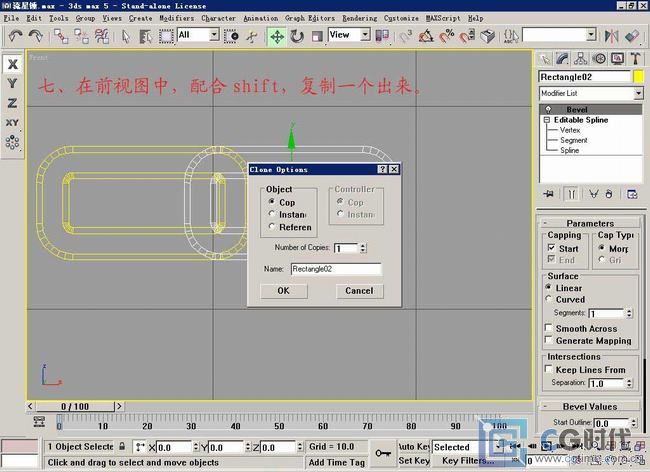Cancel the Clone Options dialog
This screenshot has width=650, height=472.
[x=359, y=290]
